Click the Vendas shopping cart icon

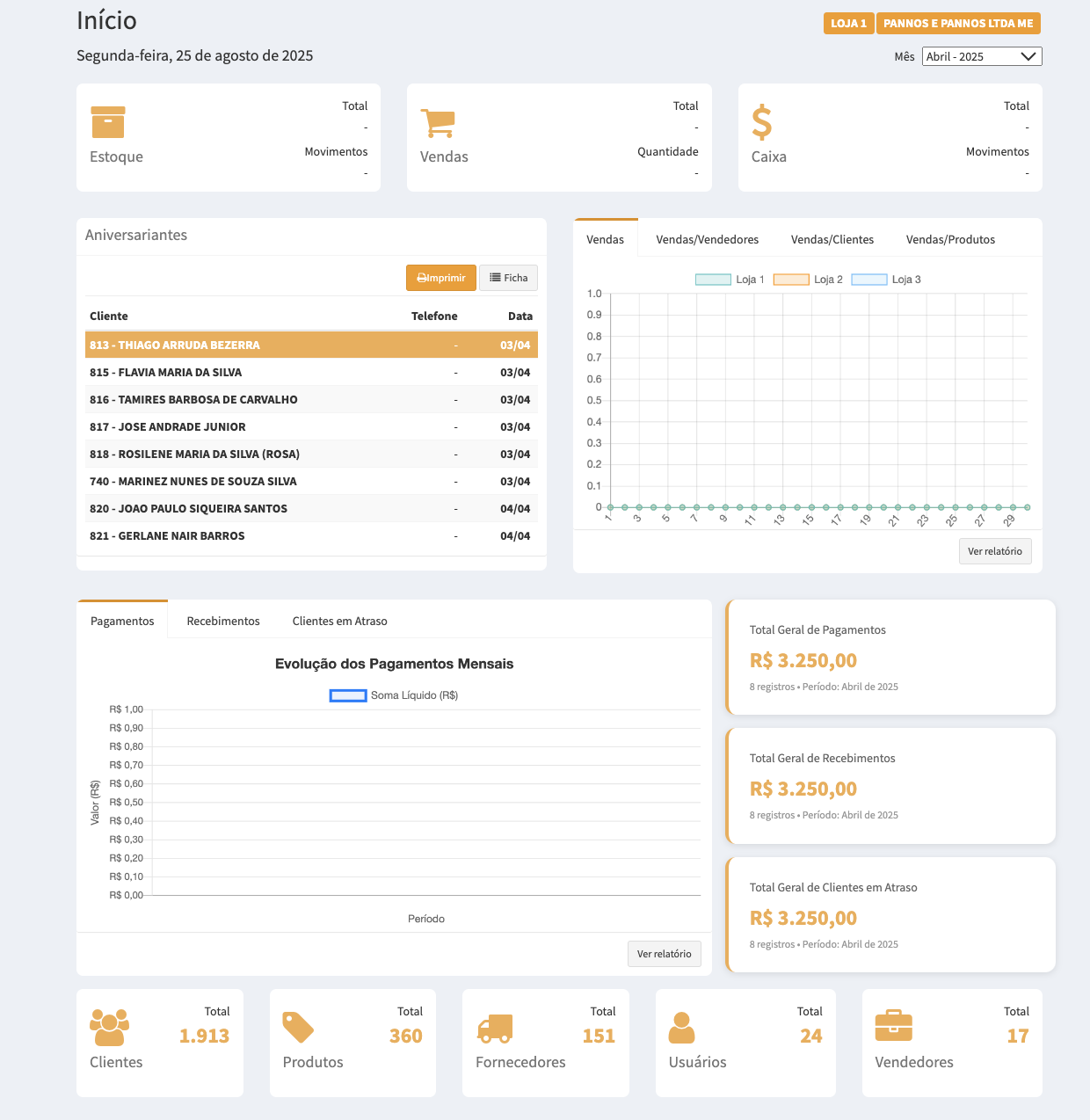438,123
